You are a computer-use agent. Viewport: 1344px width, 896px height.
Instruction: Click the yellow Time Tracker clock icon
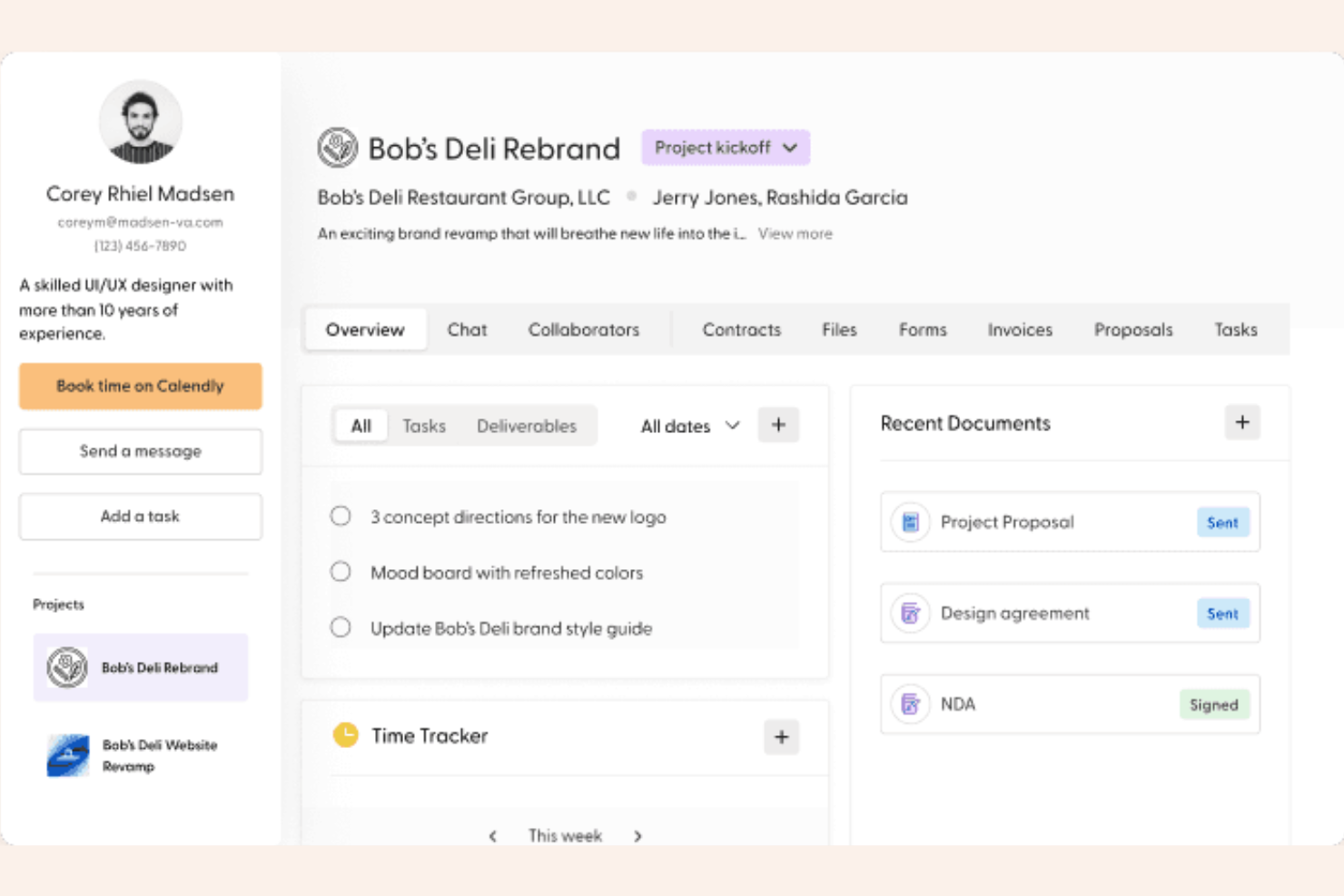pyautogui.click(x=345, y=735)
